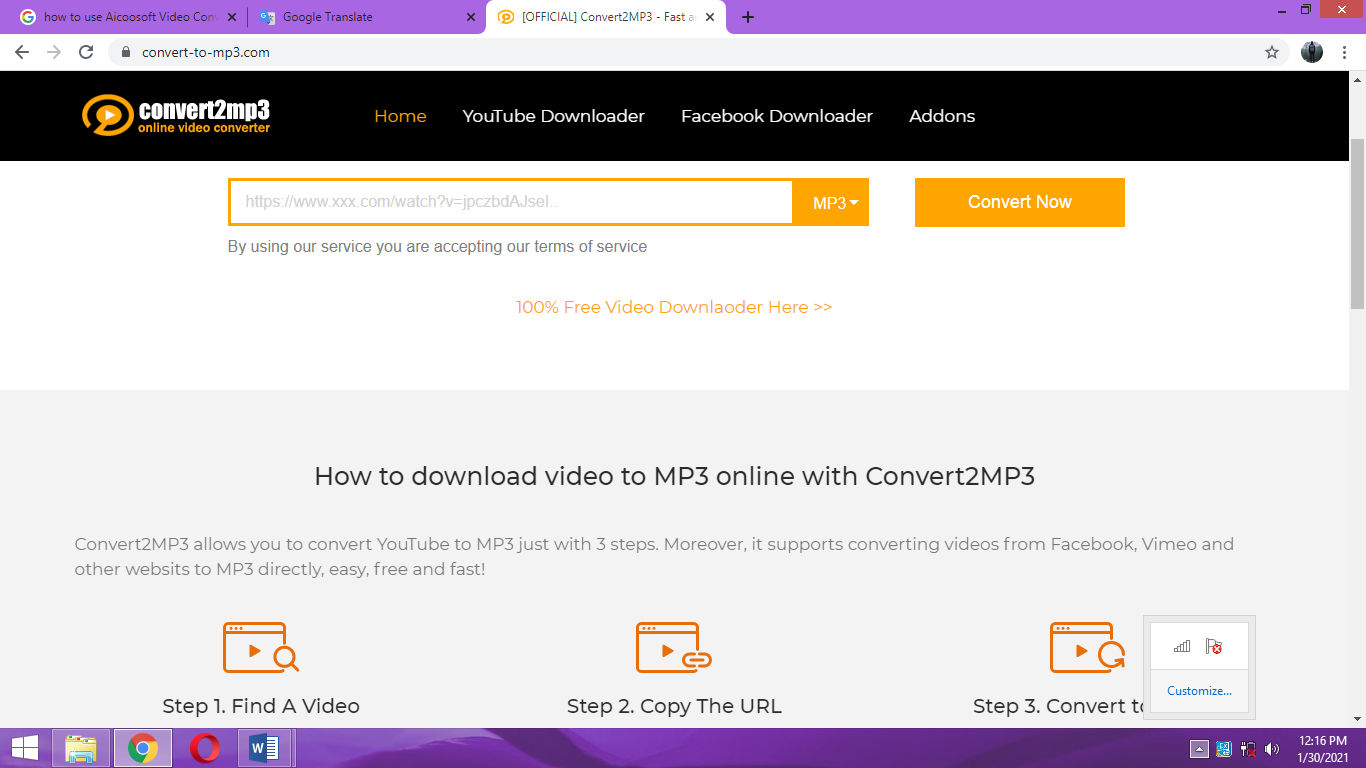The width and height of the screenshot is (1366, 768).
Task: Open the Home menu item
Action: coord(400,116)
